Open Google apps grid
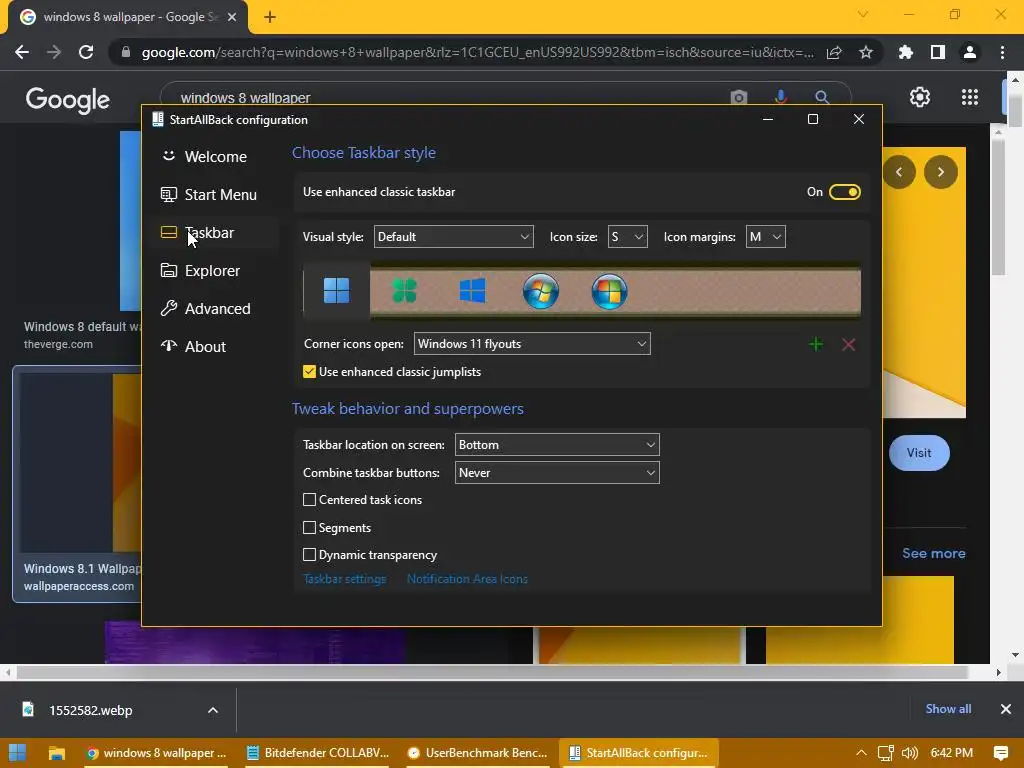This screenshot has width=1024, height=768. [970, 97]
